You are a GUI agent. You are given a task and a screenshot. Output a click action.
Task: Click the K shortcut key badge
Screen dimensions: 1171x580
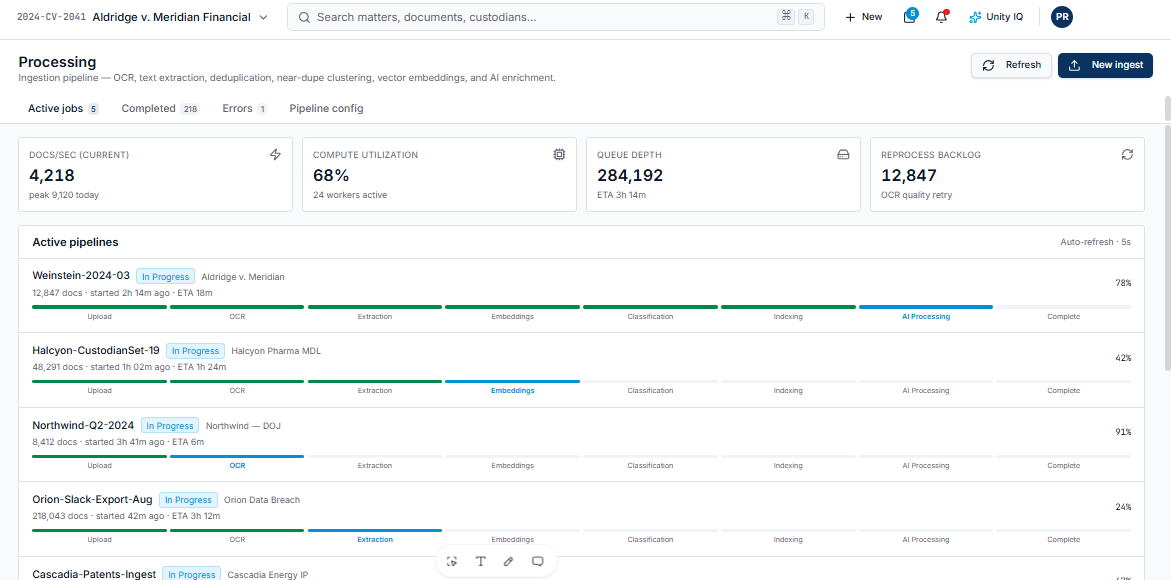tap(806, 16)
